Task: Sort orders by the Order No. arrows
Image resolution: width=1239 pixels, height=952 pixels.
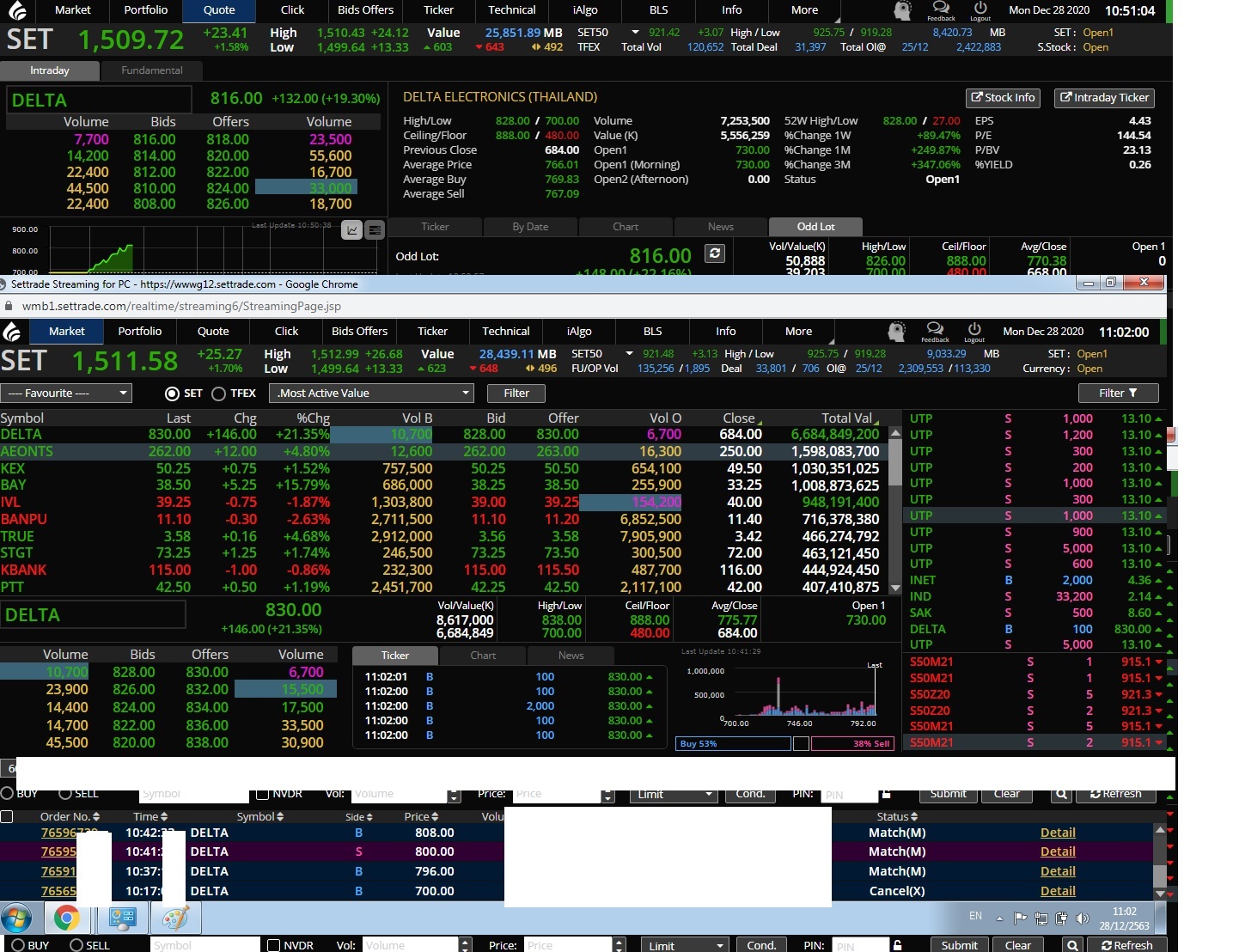Action: point(96,816)
